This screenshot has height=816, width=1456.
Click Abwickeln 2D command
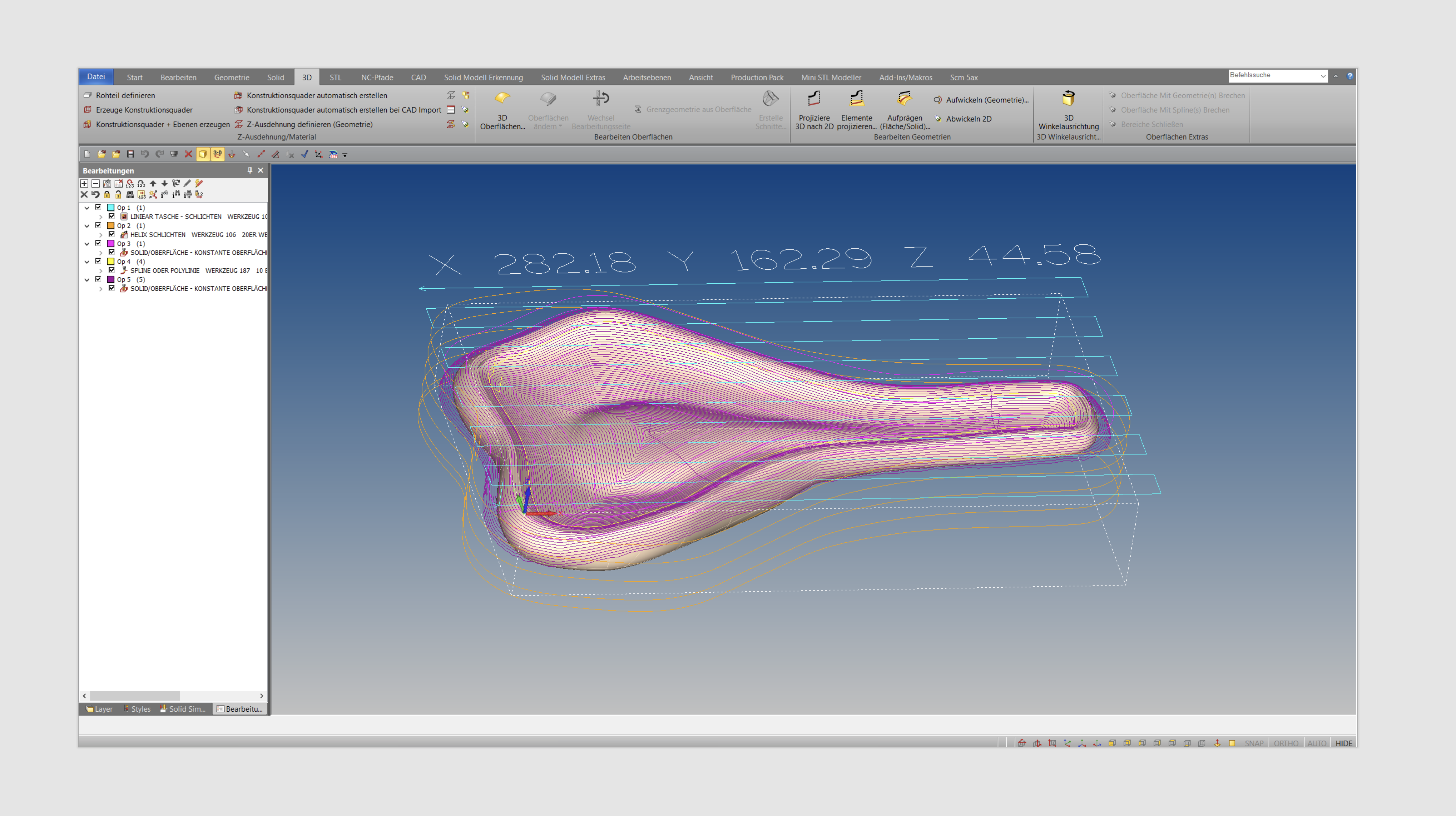coord(968,119)
